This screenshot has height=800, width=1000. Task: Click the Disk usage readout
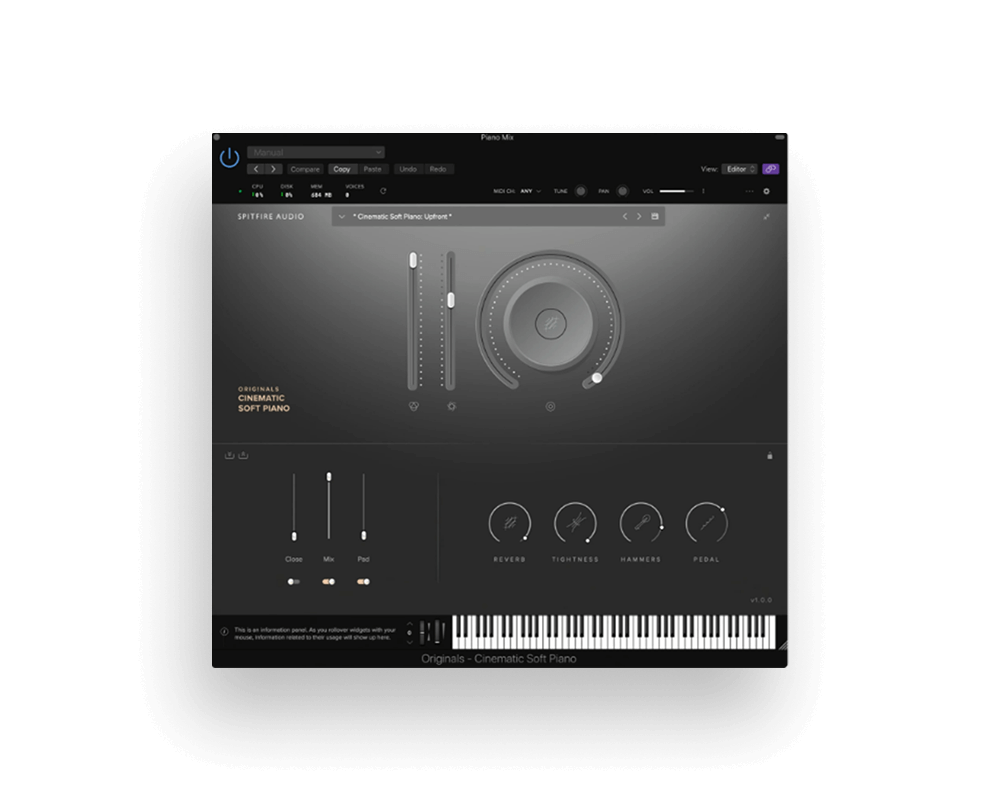tap(286, 191)
